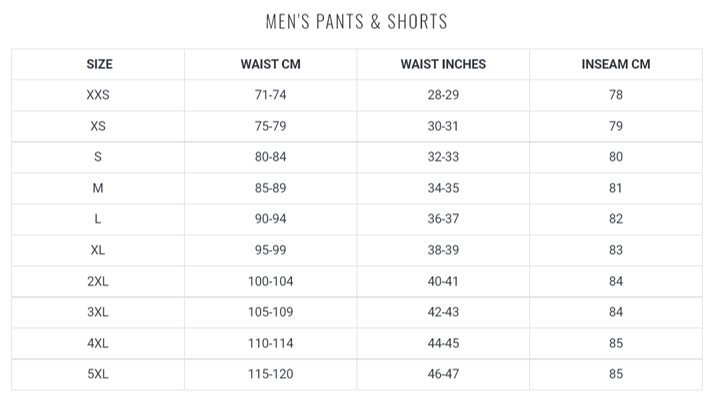
Task: Select the 46-47 waist inches cell
Action: pos(443,374)
